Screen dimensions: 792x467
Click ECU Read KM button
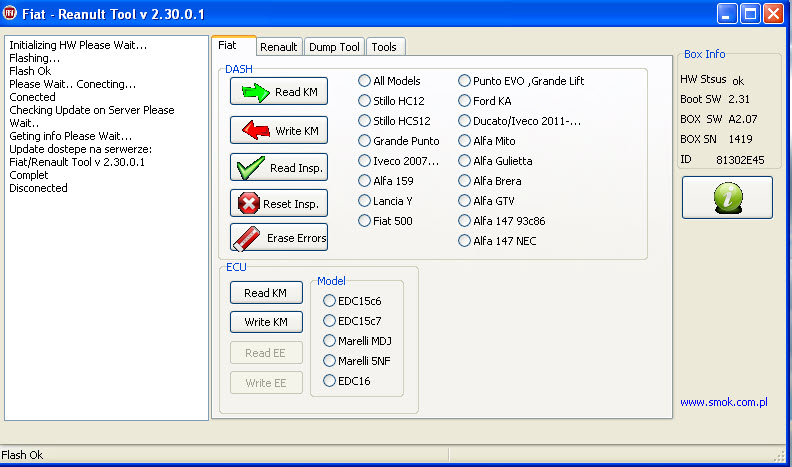pyautogui.click(x=266, y=293)
